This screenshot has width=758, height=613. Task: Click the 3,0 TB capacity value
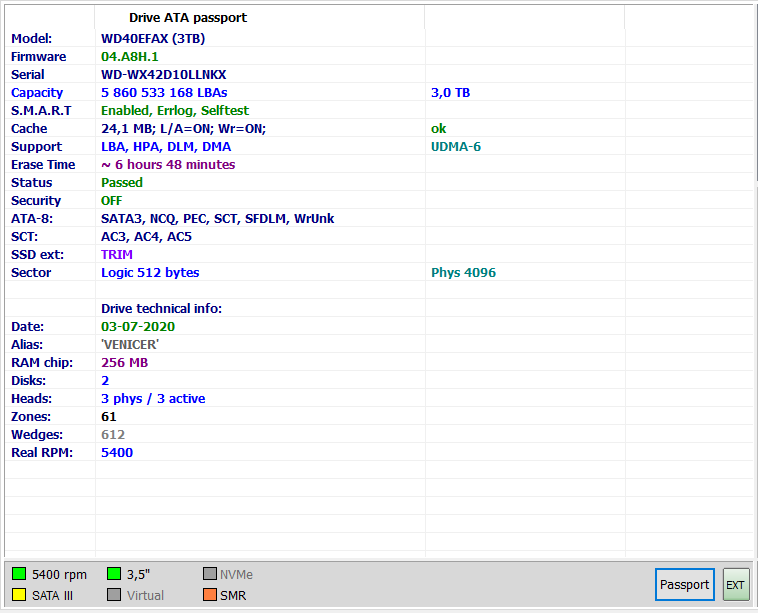[450, 92]
